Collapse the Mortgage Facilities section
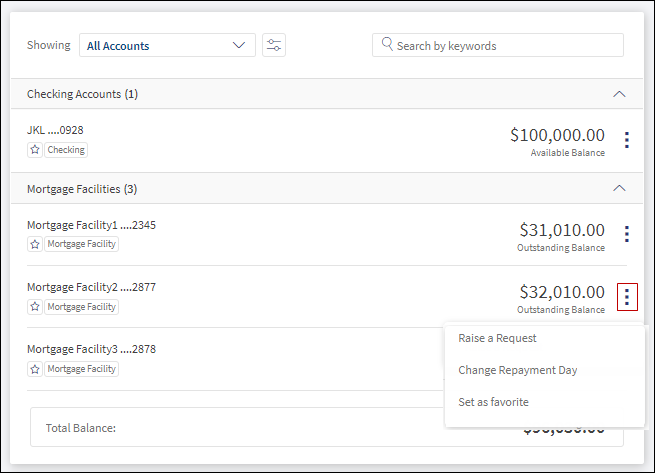 [x=619, y=188]
